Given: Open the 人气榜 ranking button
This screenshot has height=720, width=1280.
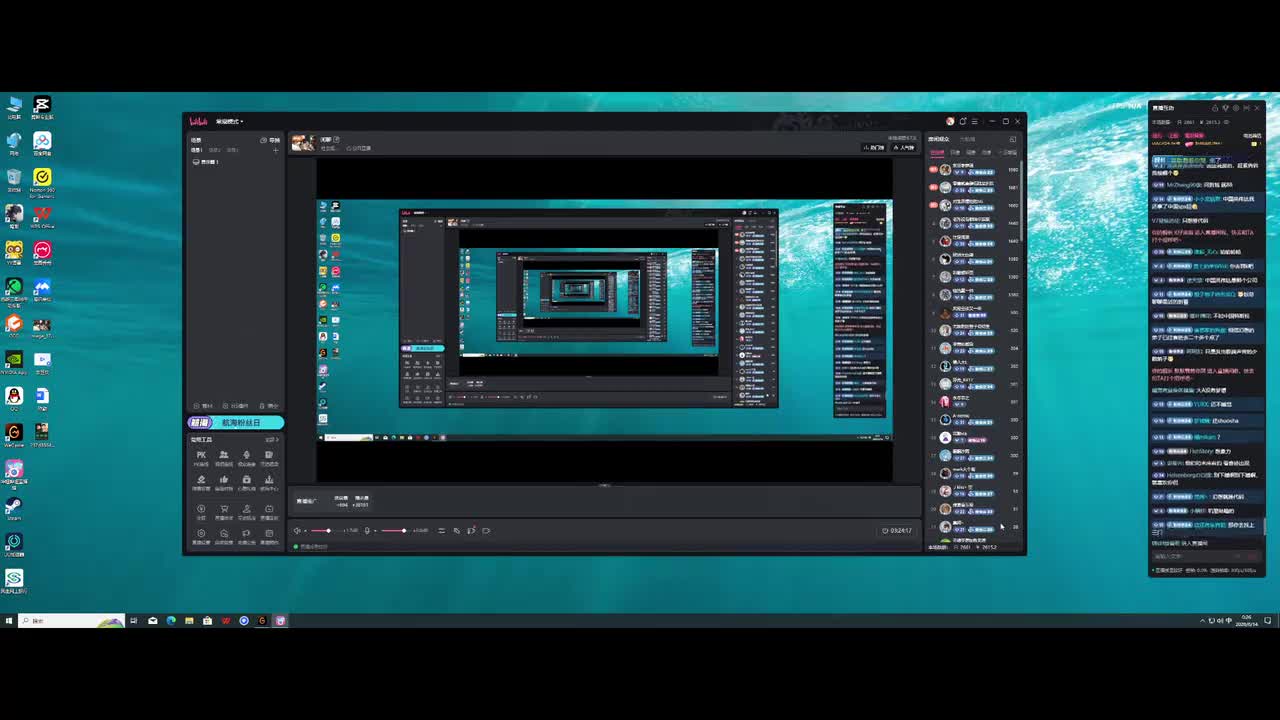Looking at the screenshot, I should point(904,148).
